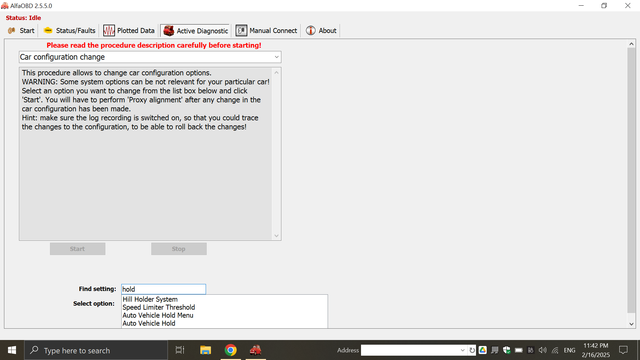Click the grayed-out Stop procedure button
Viewport: 640px width, 360px height.
[179, 249]
